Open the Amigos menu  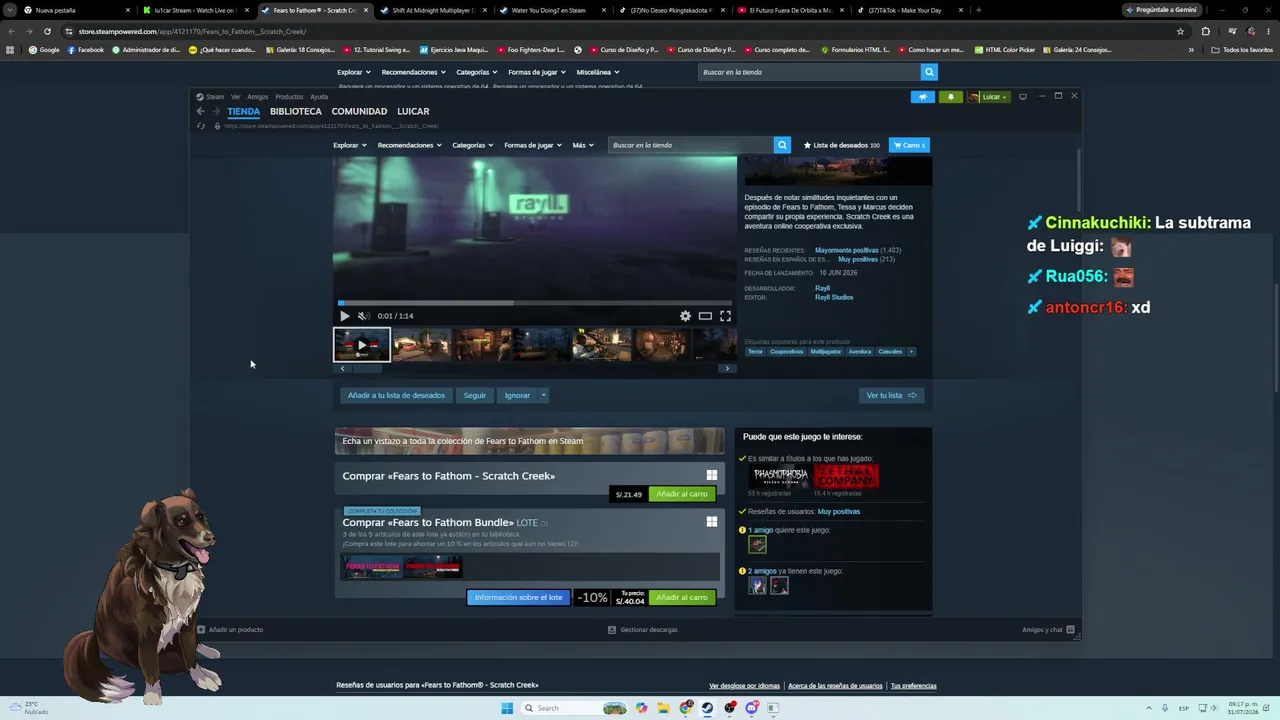pyautogui.click(x=257, y=97)
